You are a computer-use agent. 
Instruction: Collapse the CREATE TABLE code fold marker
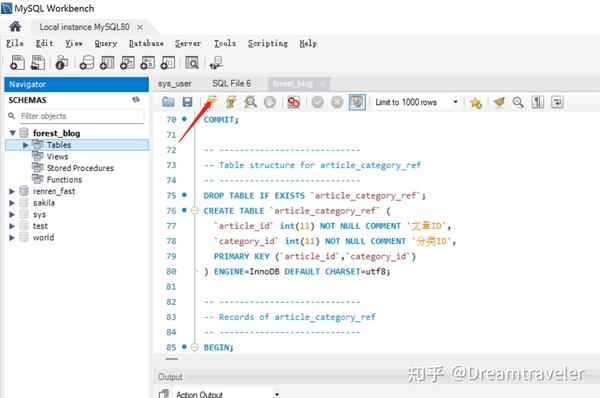195,210
